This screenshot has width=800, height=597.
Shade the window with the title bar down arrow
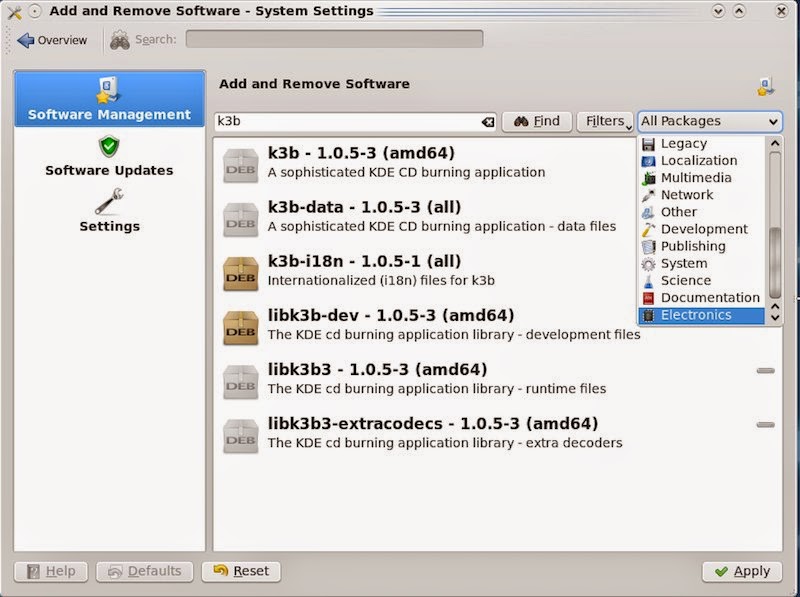718,11
